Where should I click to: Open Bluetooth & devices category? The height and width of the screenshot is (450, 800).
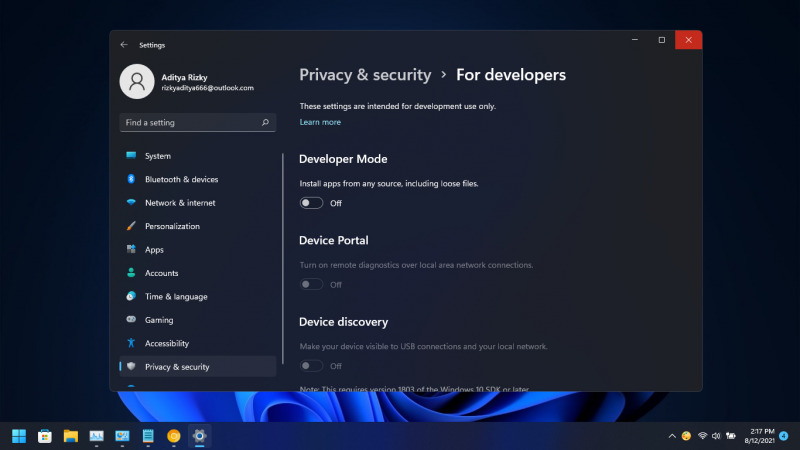click(197, 179)
